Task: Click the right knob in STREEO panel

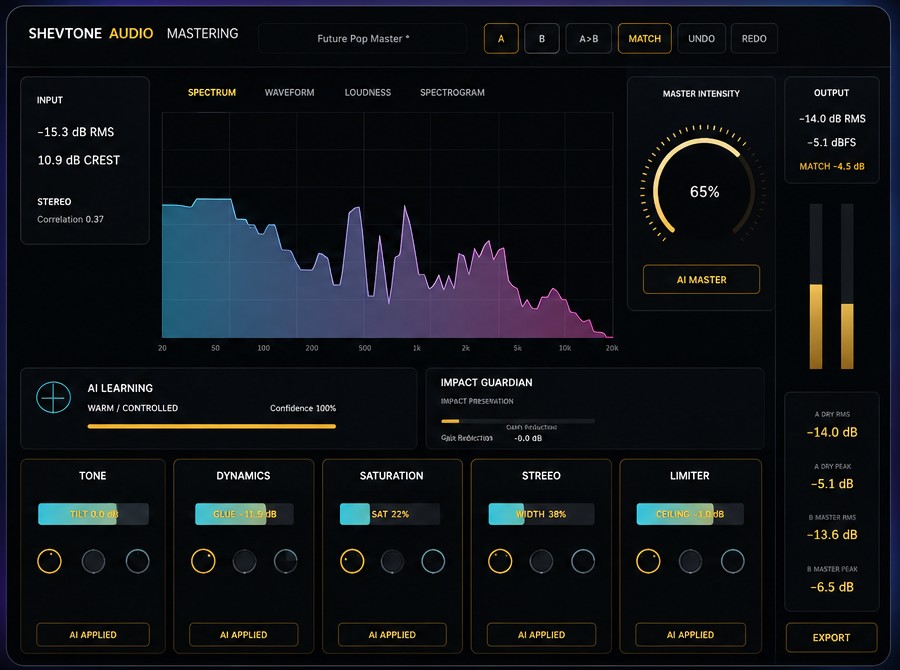Action: [583, 561]
